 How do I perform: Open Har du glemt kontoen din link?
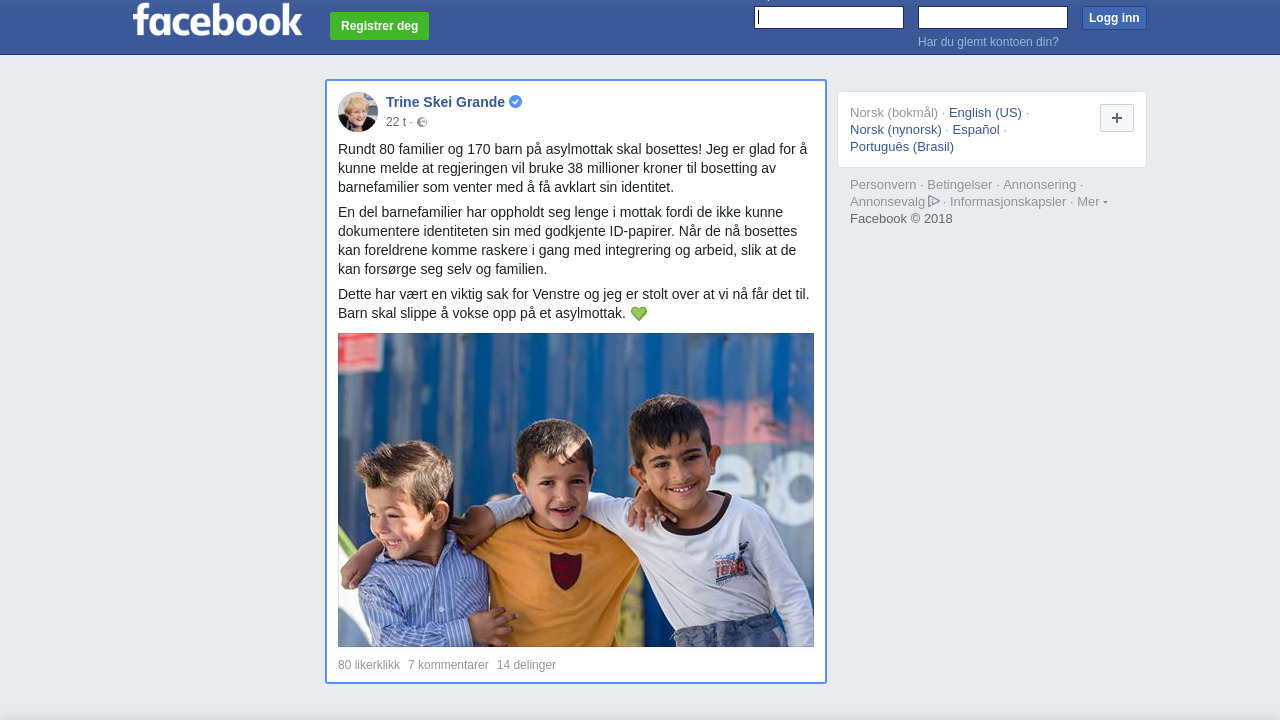pos(988,42)
